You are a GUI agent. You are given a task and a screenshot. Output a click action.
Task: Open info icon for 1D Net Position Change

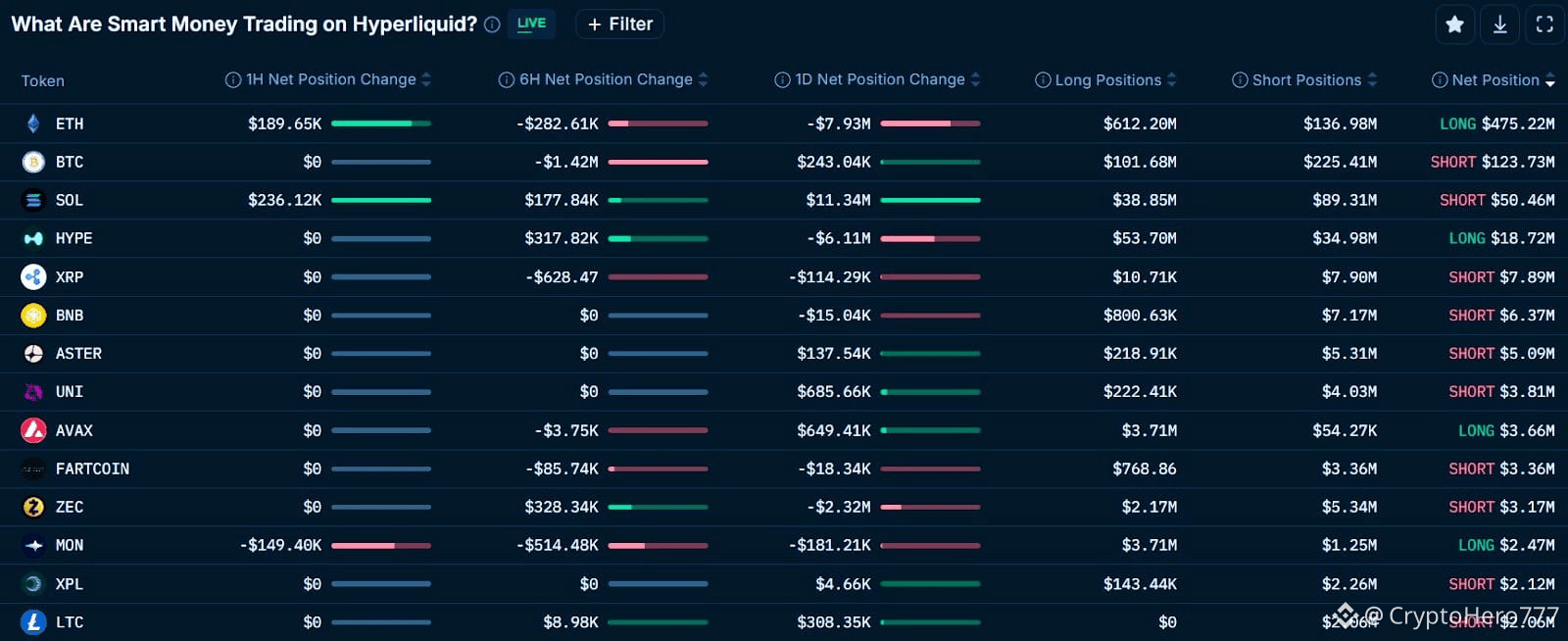[782, 80]
